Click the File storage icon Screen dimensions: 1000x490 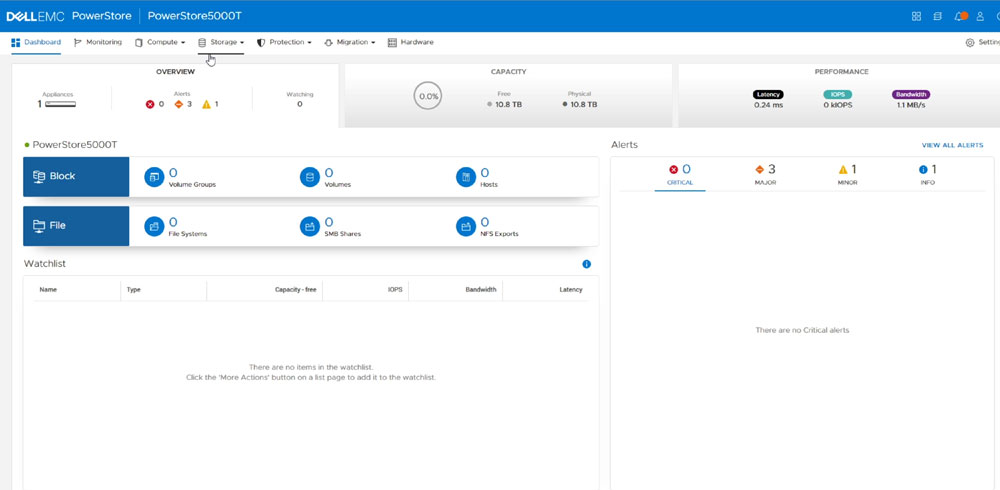pos(39,225)
